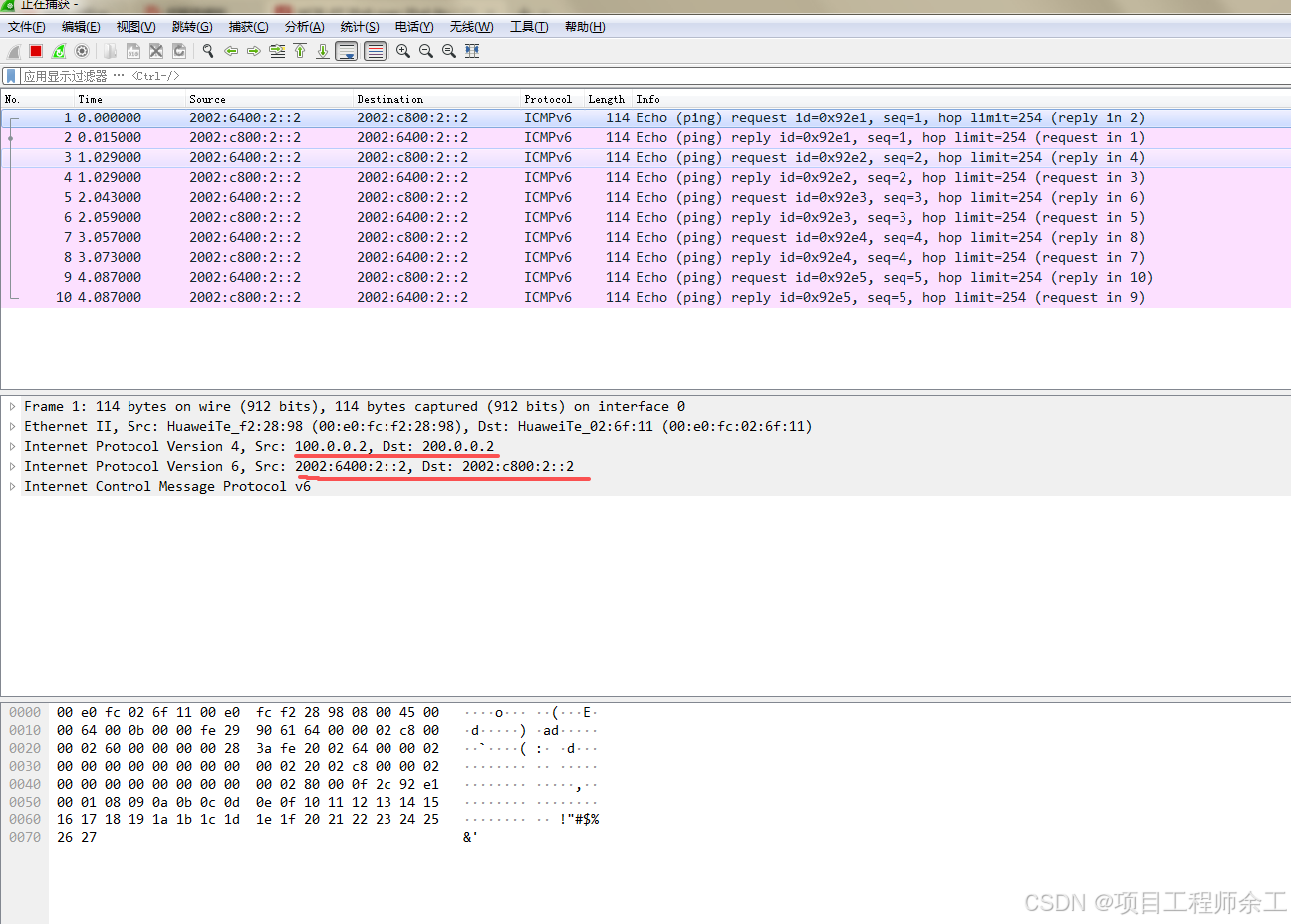The width and height of the screenshot is (1291, 924).
Task: Open the 视图(V) menu
Action: pyautogui.click(x=135, y=27)
